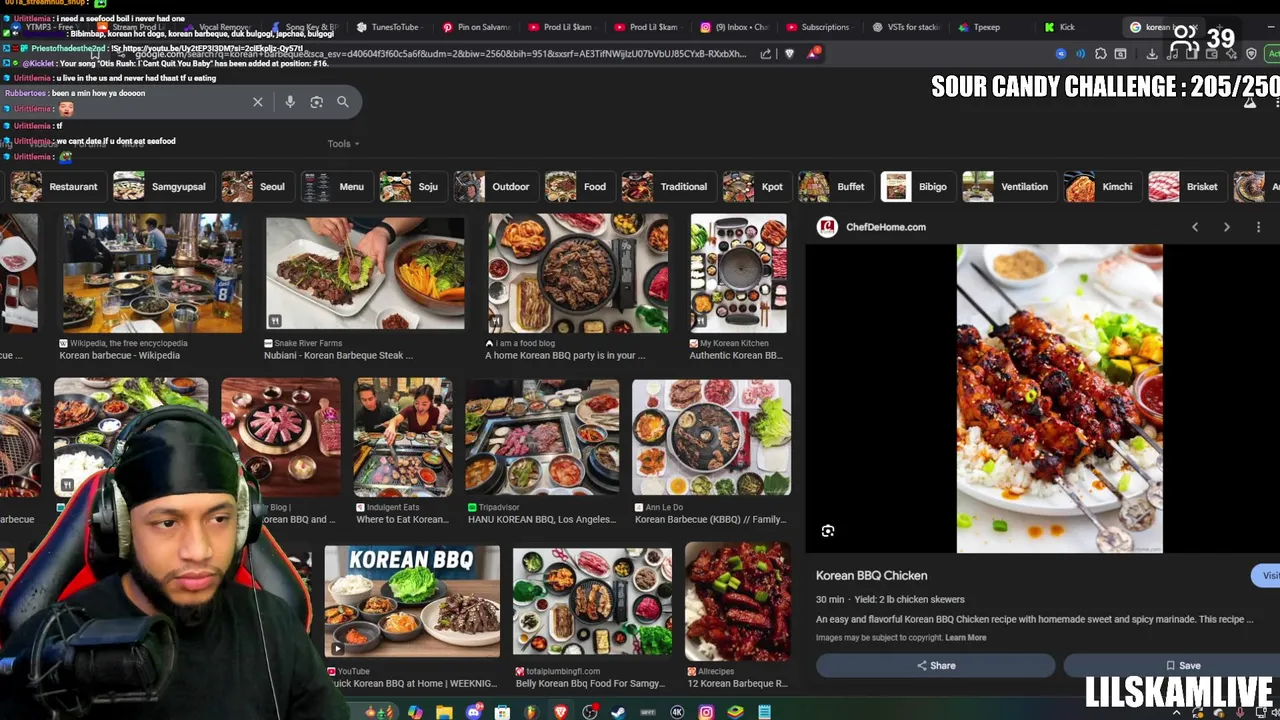Open the Tools dropdown under the search bar
Screen dimensions: 1280x720
(343, 144)
